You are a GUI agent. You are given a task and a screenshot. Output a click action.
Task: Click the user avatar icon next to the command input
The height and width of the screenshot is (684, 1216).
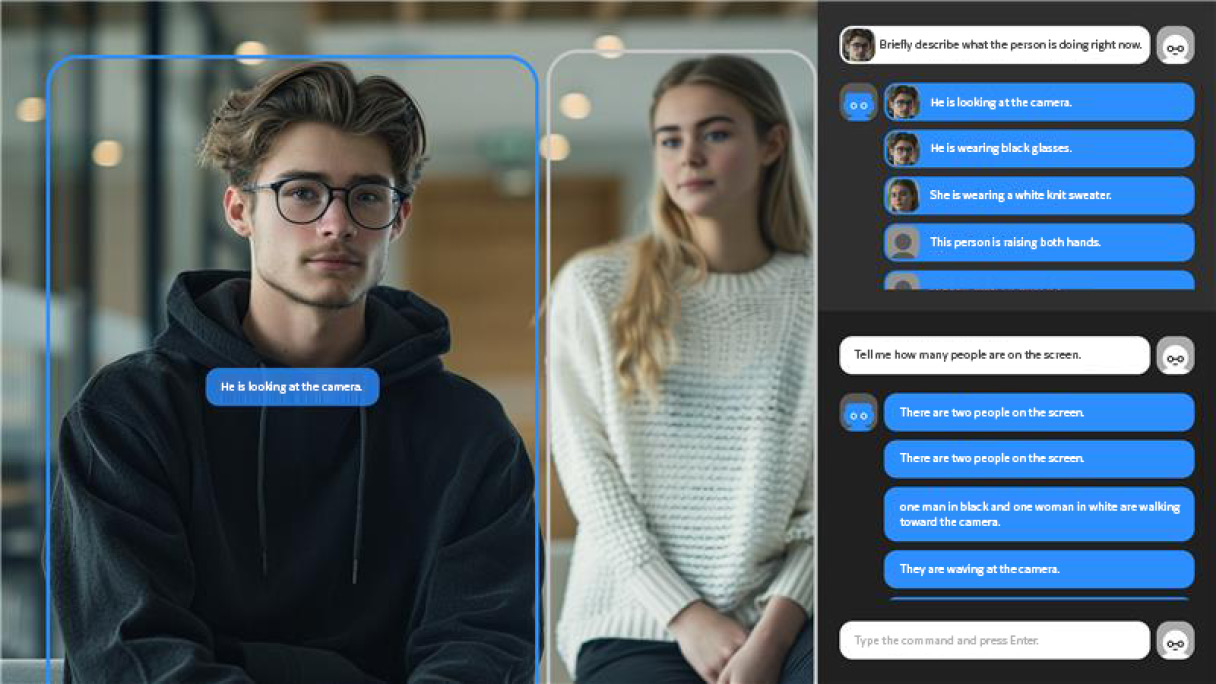click(x=1175, y=641)
